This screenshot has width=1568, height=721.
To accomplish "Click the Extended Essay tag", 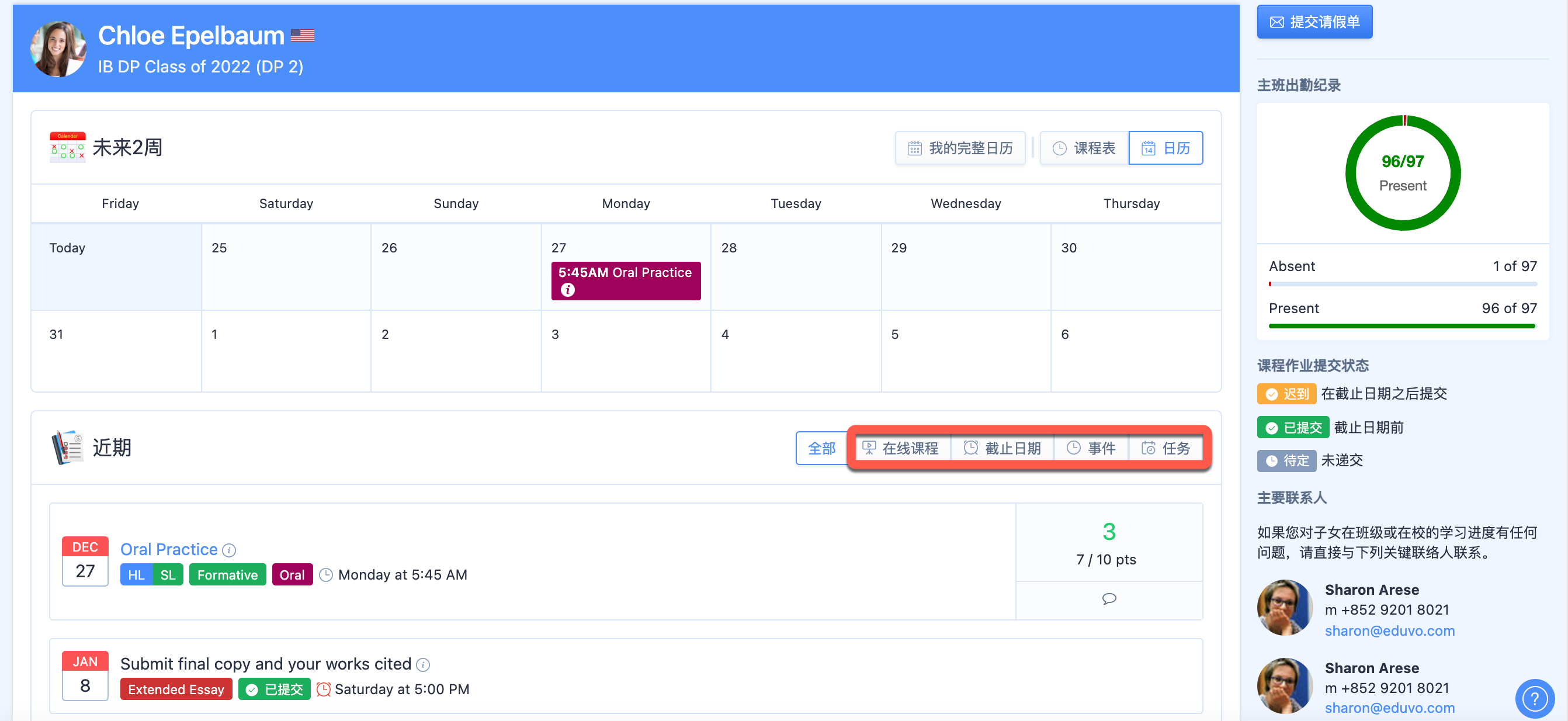I will [x=176, y=689].
